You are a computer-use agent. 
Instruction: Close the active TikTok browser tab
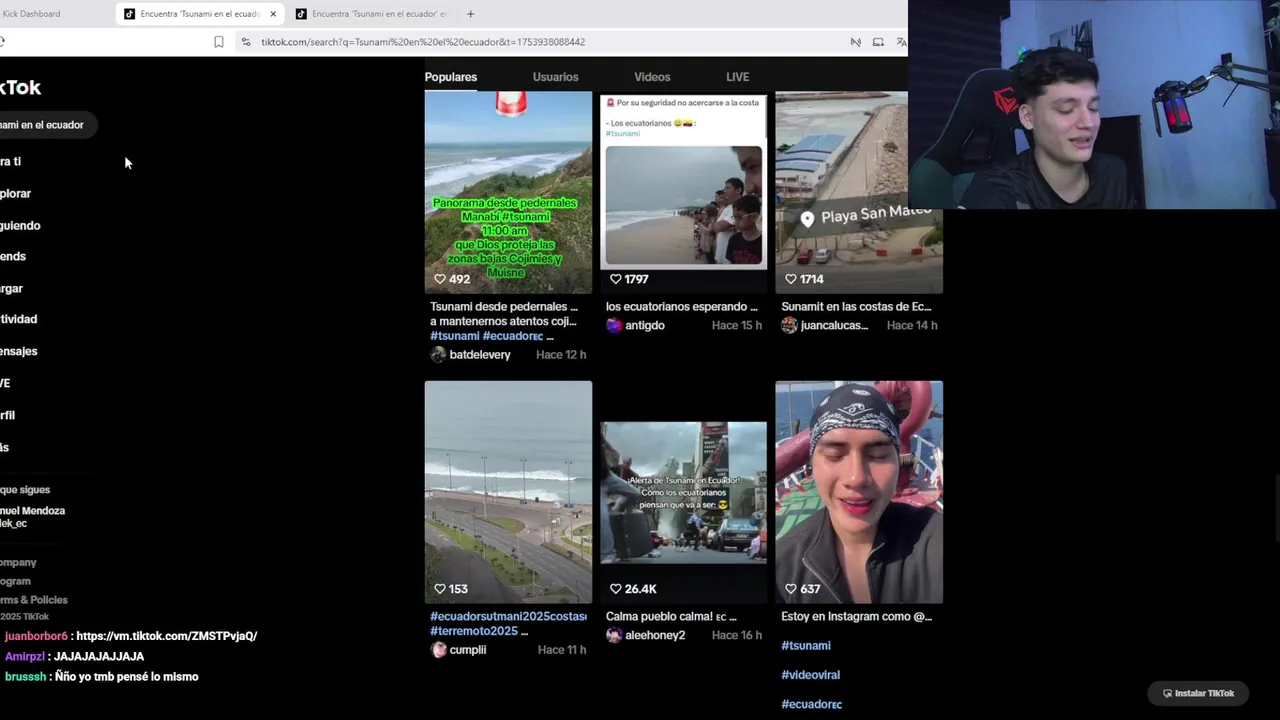coord(273,14)
